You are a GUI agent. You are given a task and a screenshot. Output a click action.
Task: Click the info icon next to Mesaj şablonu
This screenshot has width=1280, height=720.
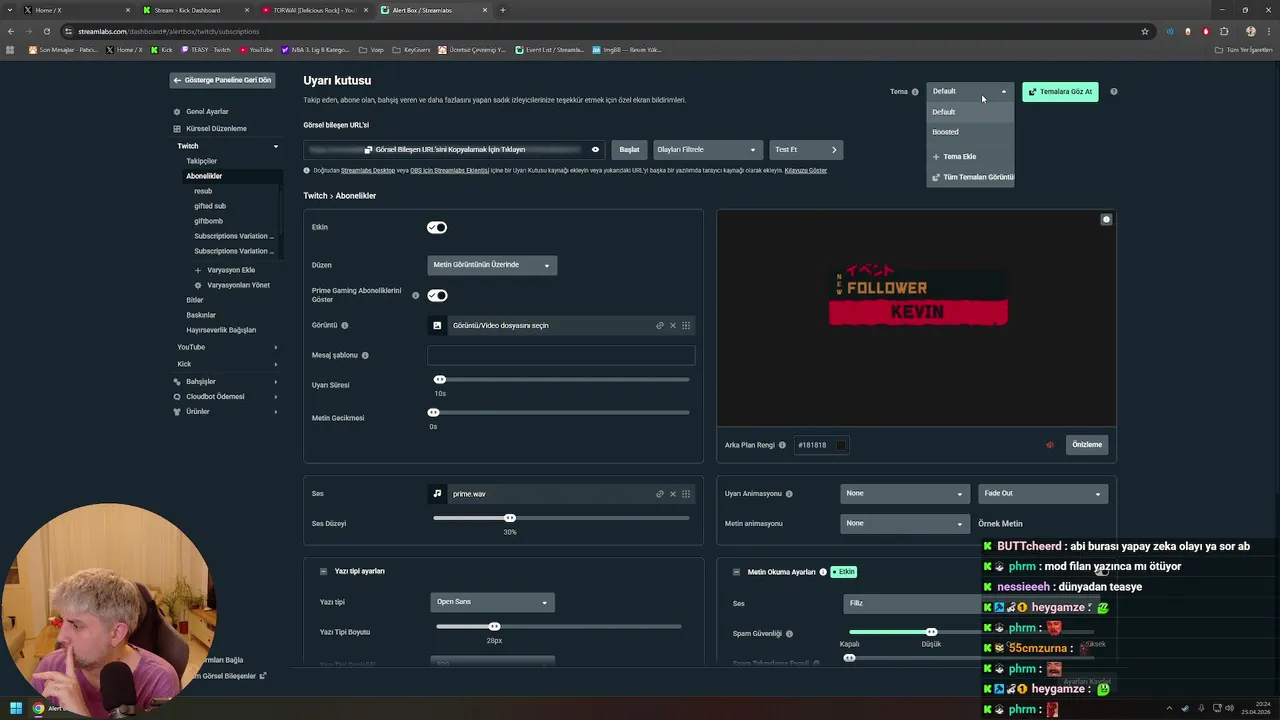tap(365, 355)
